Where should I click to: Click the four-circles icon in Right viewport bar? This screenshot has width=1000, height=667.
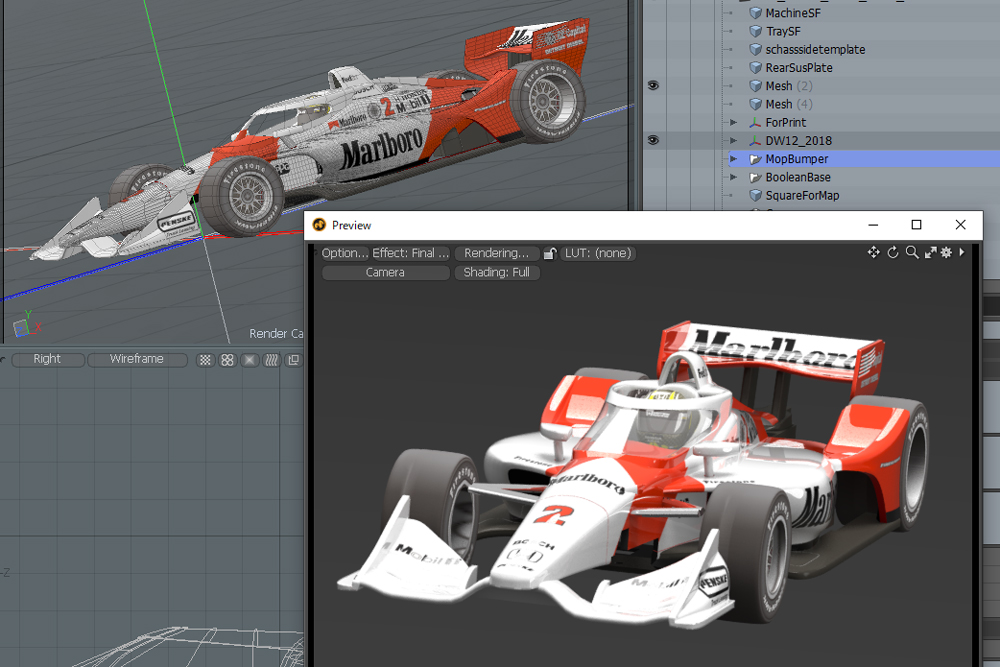click(227, 360)
